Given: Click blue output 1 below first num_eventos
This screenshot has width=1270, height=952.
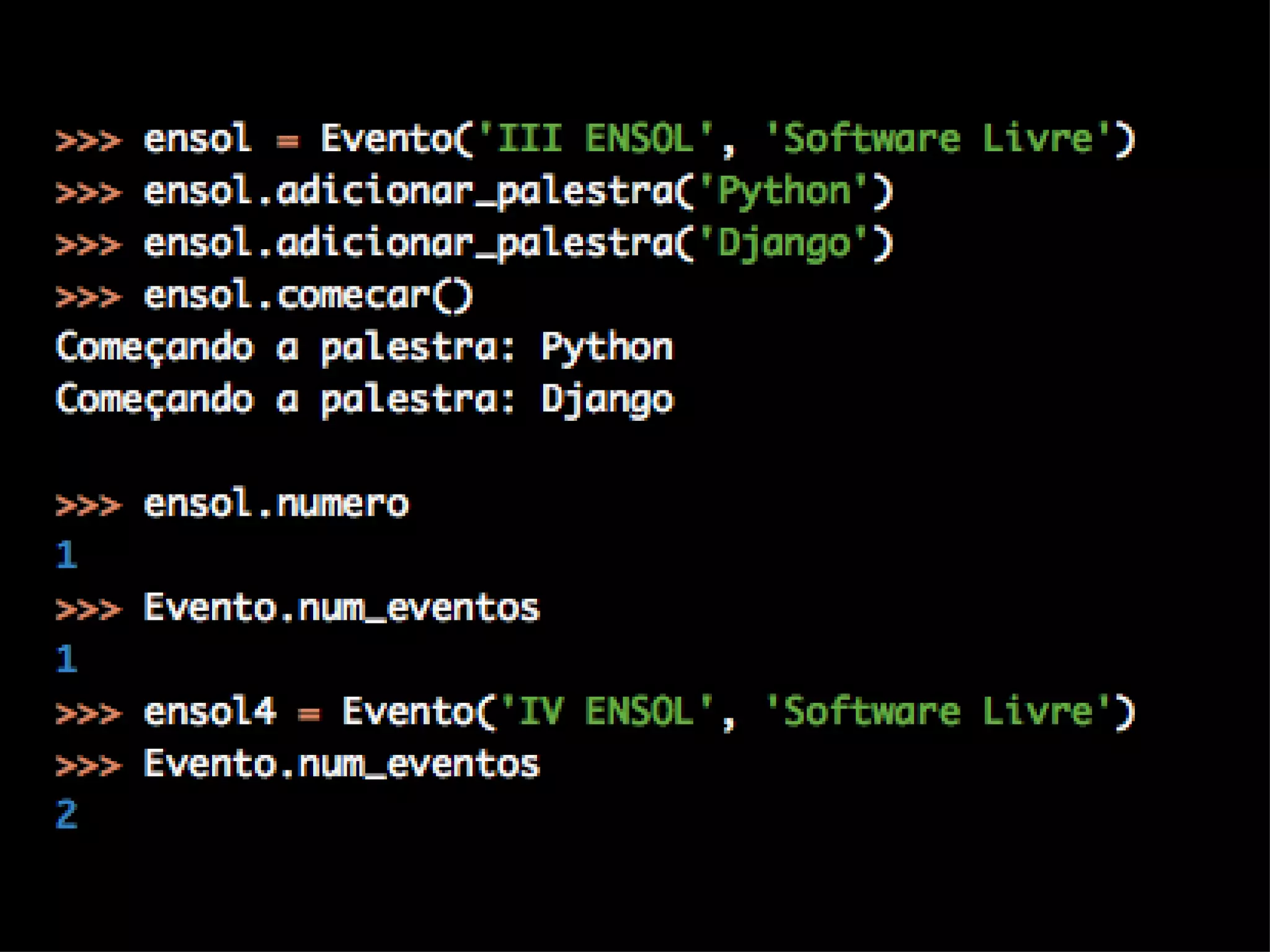Looking at the screenshot, I should click(x=67, y=659).
